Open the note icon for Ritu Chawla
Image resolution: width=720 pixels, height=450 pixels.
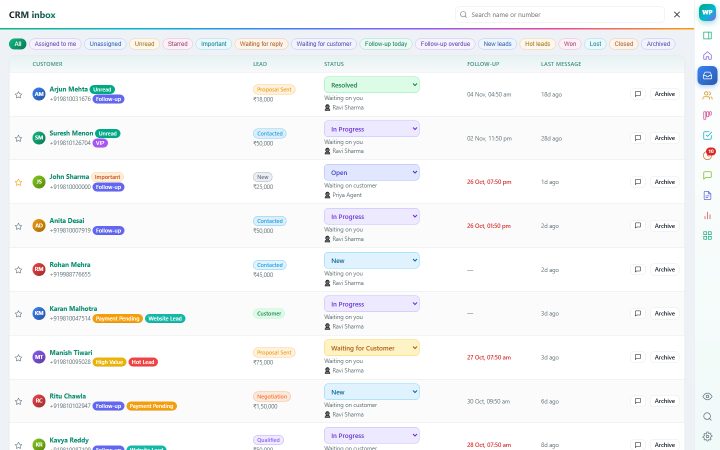[638, 401]
